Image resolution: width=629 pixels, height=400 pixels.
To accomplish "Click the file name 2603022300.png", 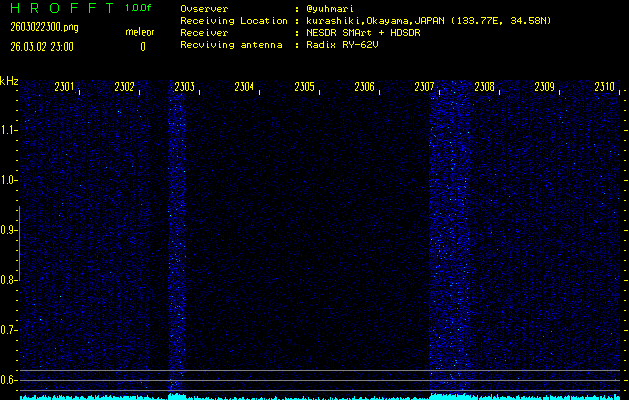I will (x=44, y=27).
